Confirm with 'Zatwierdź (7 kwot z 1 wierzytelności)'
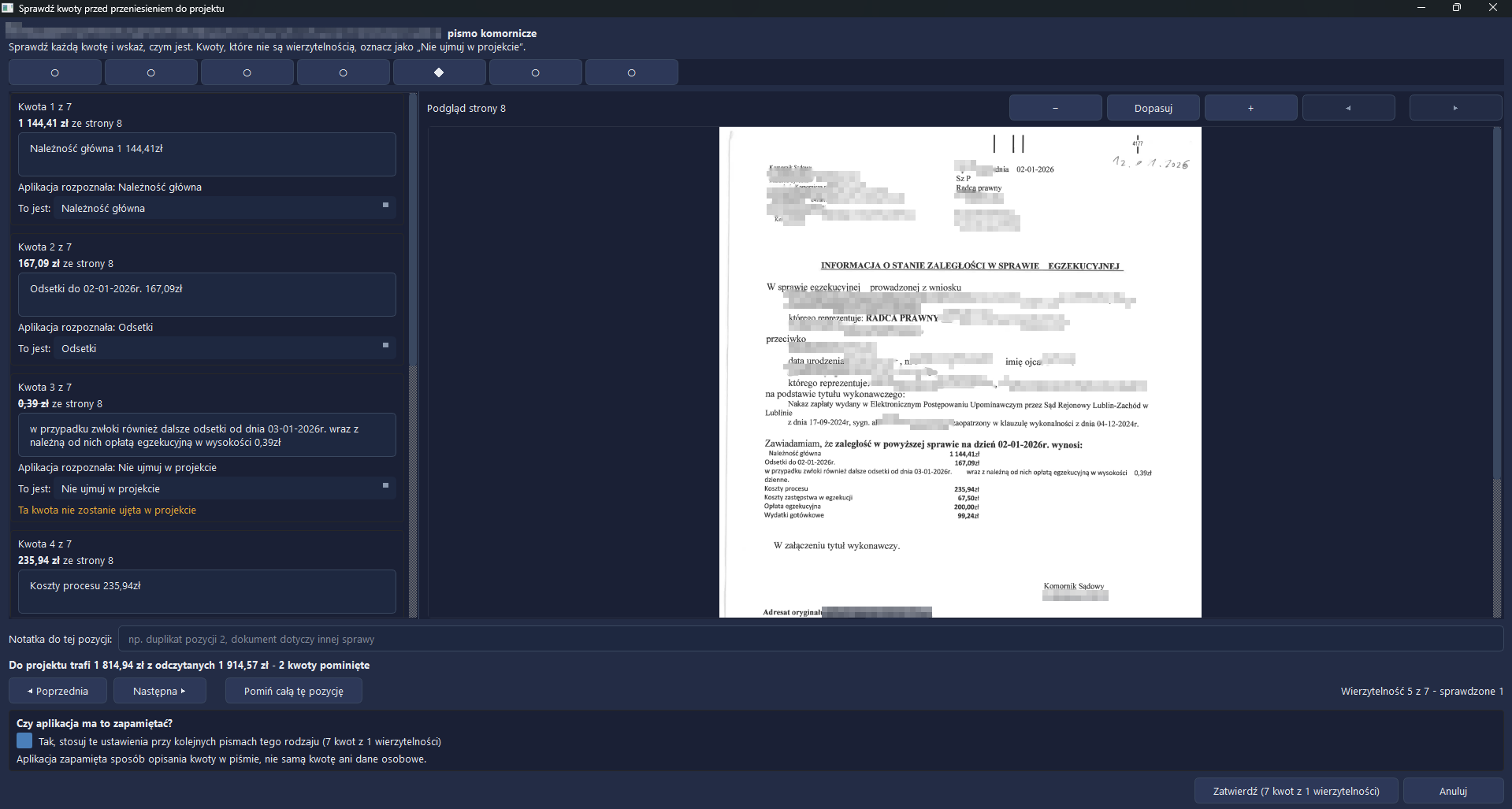1512x809 pixels. click(1296, 791)
